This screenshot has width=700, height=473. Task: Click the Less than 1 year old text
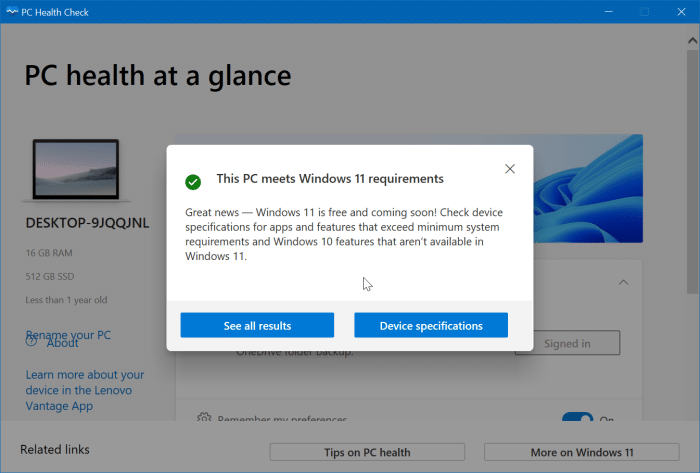[66, 300]
